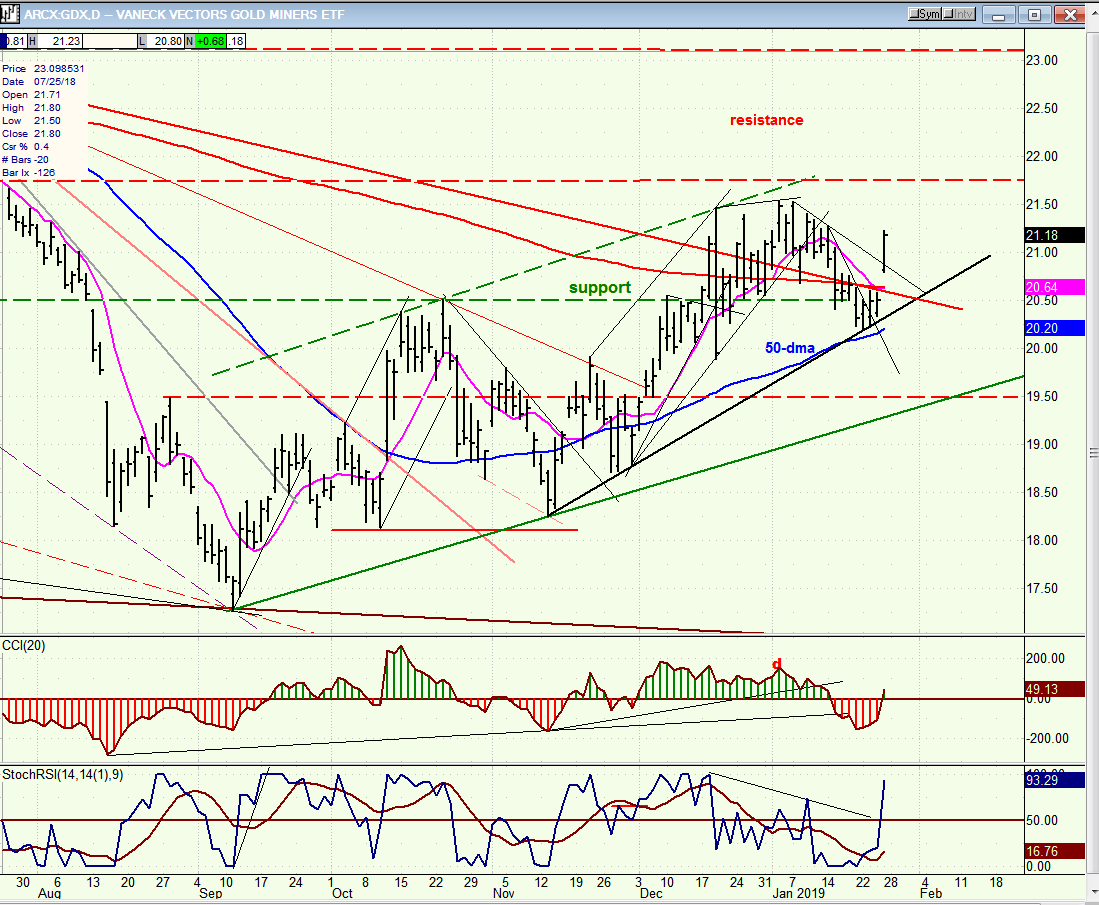1099x905 pixels.
Task: Minimize the GDX chart window
Action: pyautogui.click(x=998, y=15)
